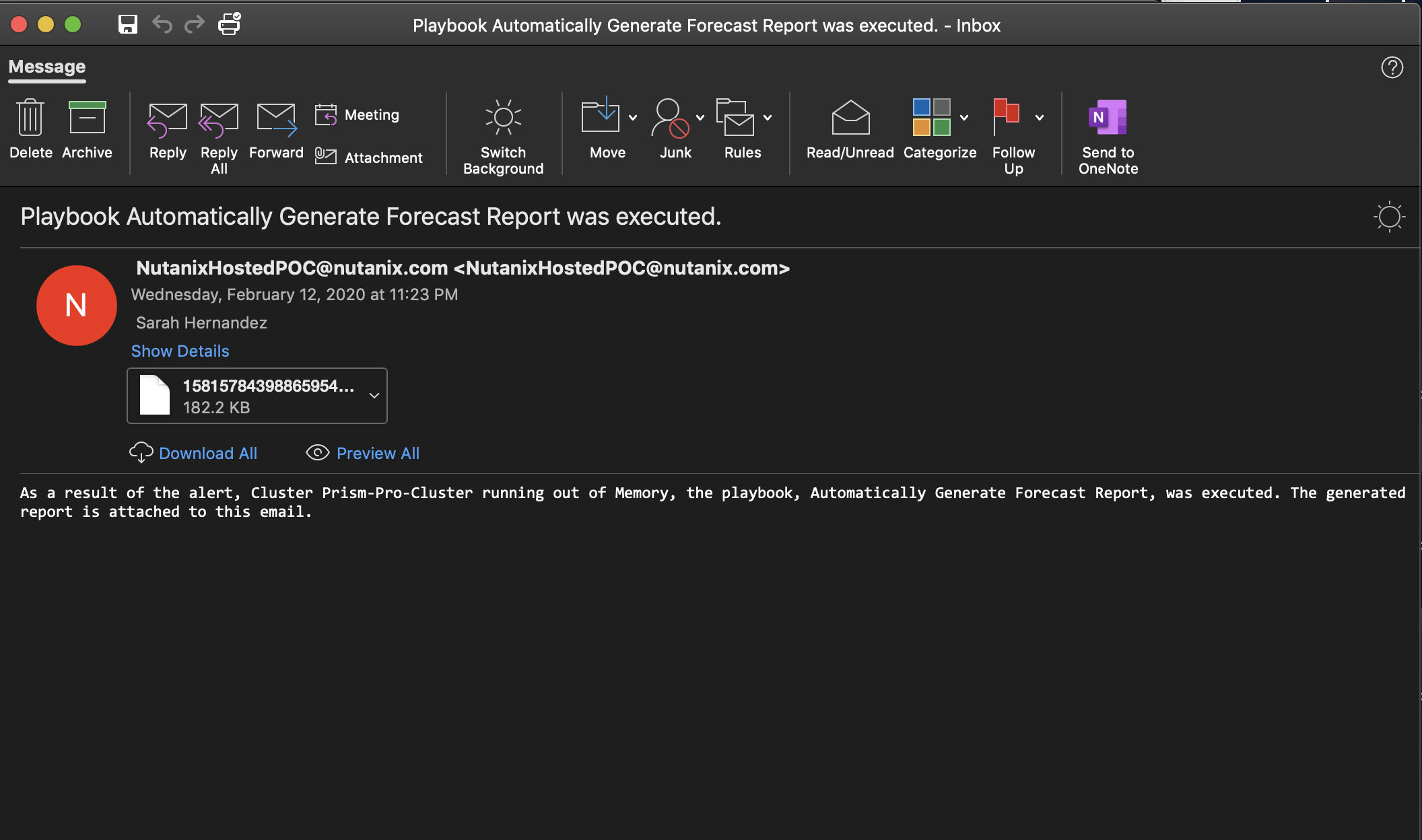Open the Move dropdown arrow
This screenshot has height=840, width=1422.
[633, 118]
